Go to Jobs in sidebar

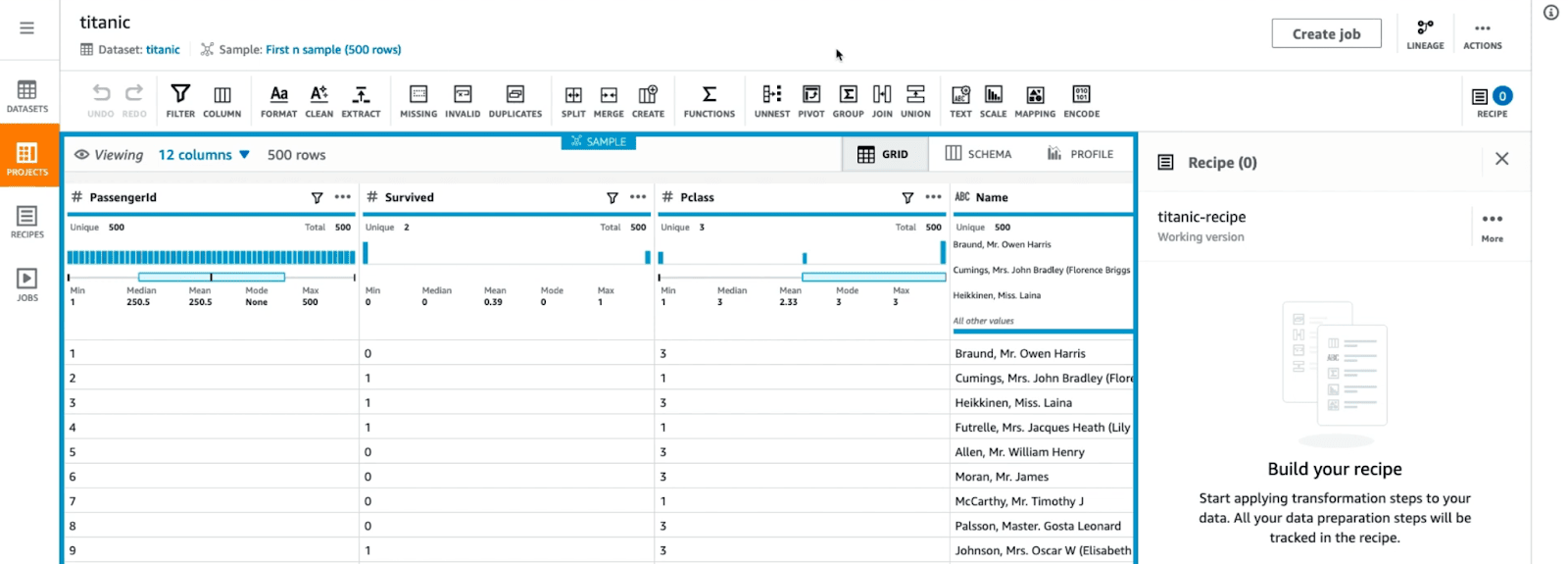(27, 284)
